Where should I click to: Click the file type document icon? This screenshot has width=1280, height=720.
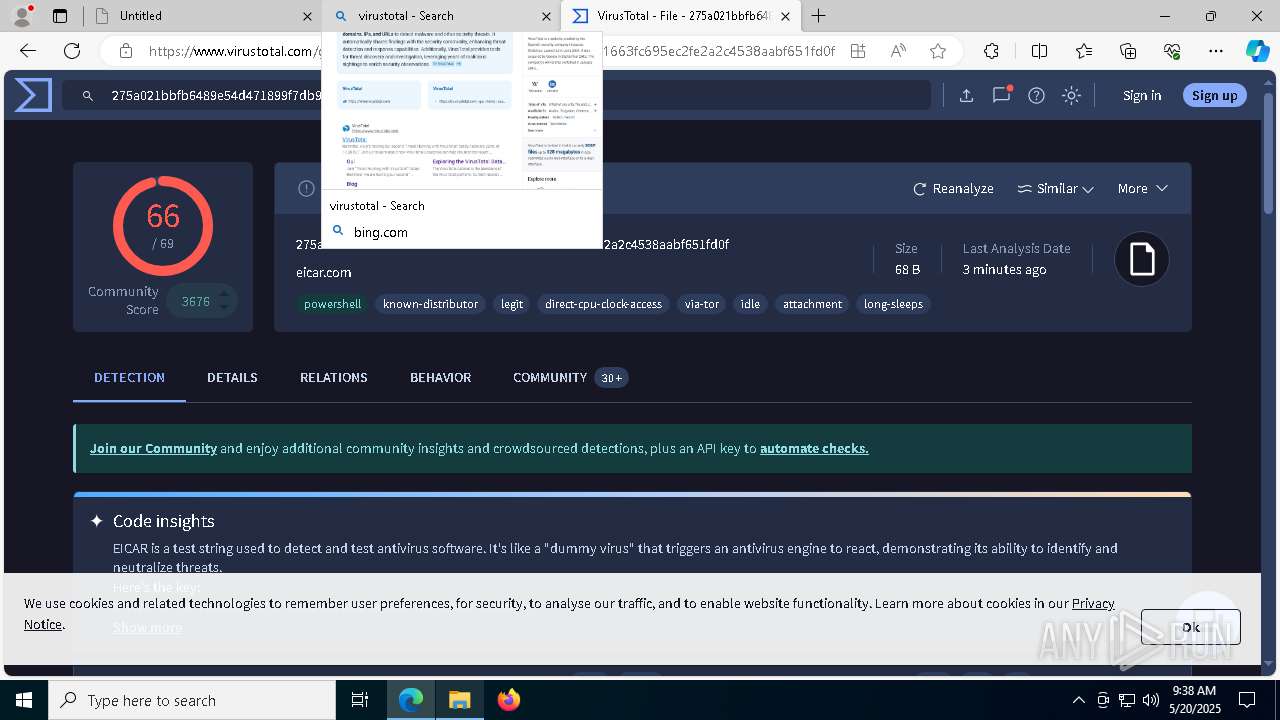[x=1142, y=260]
